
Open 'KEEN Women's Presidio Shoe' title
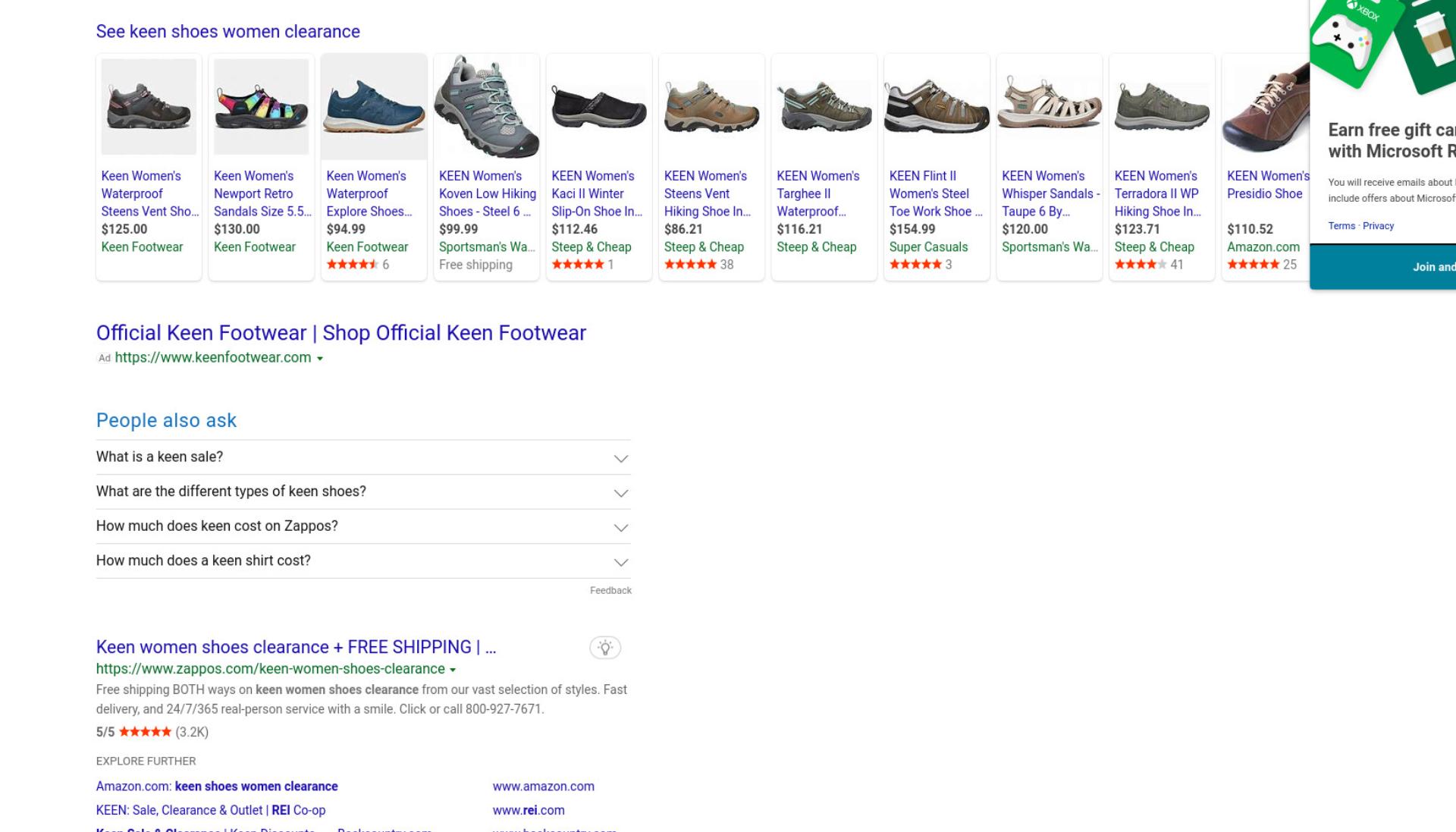click(1268, 185)
